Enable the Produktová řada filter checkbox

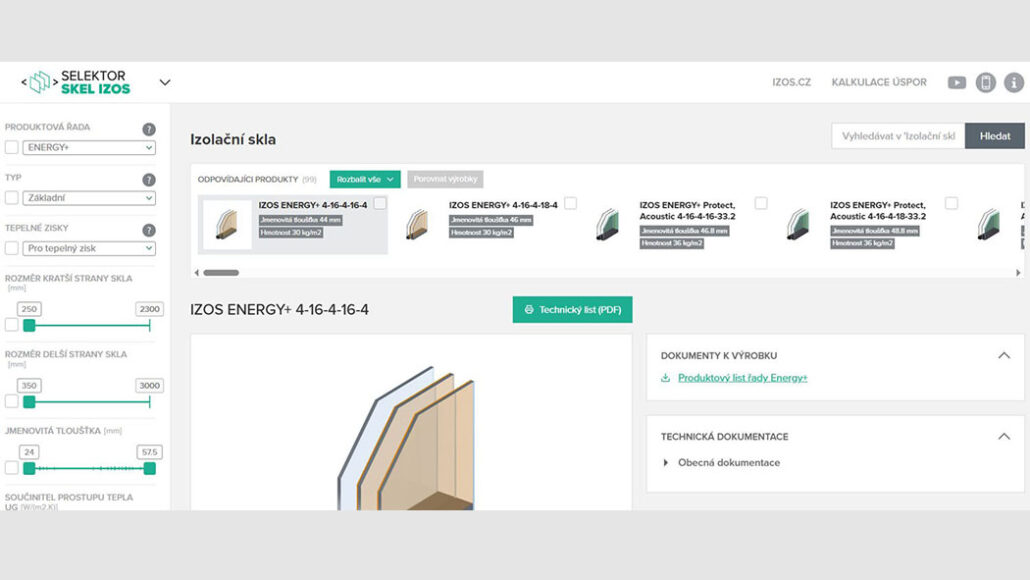[11, 147]
